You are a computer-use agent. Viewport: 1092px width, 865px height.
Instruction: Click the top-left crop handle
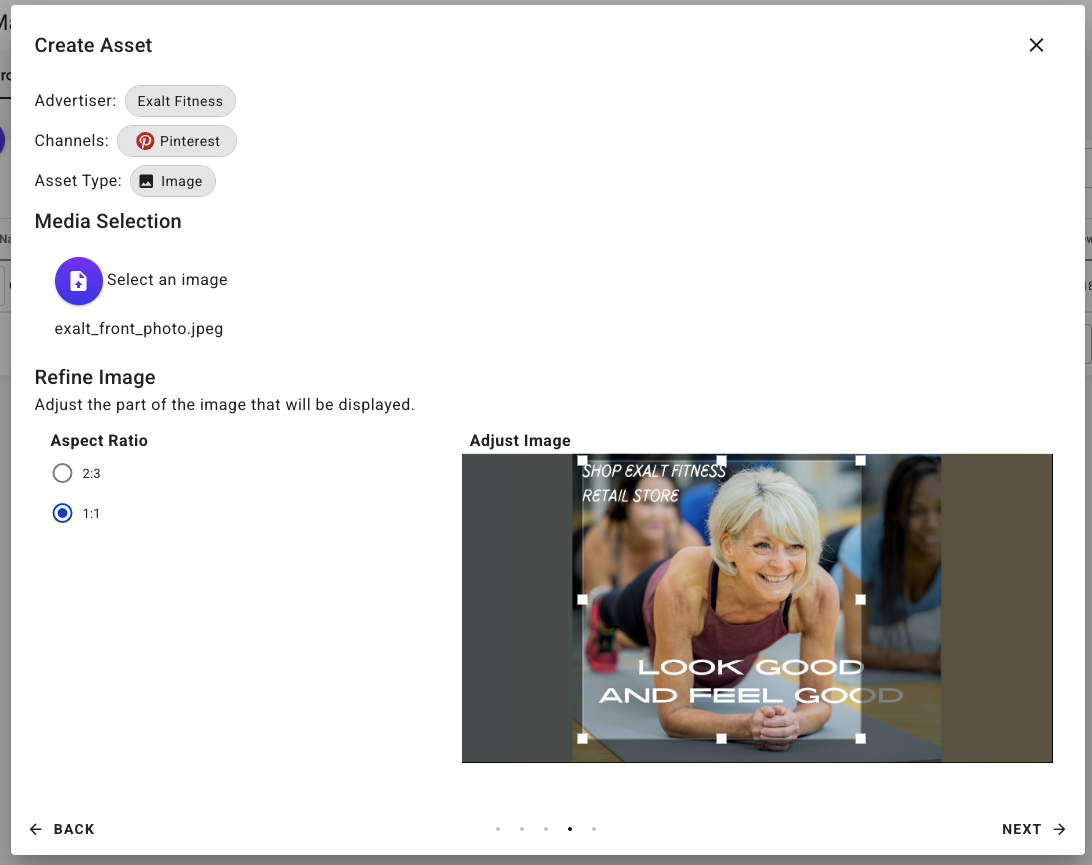tap(583, 461)
